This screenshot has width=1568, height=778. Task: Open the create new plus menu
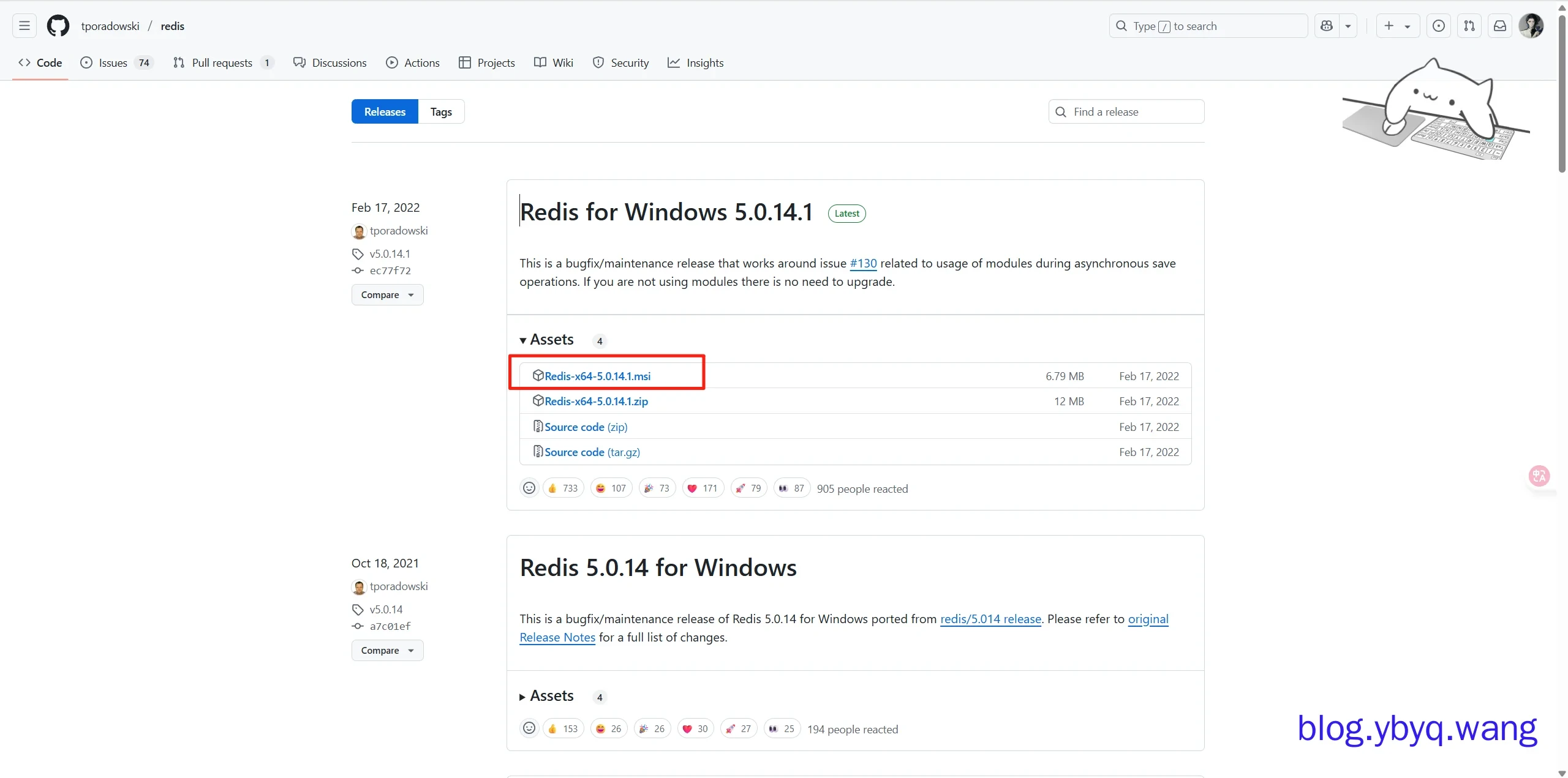1398,26
